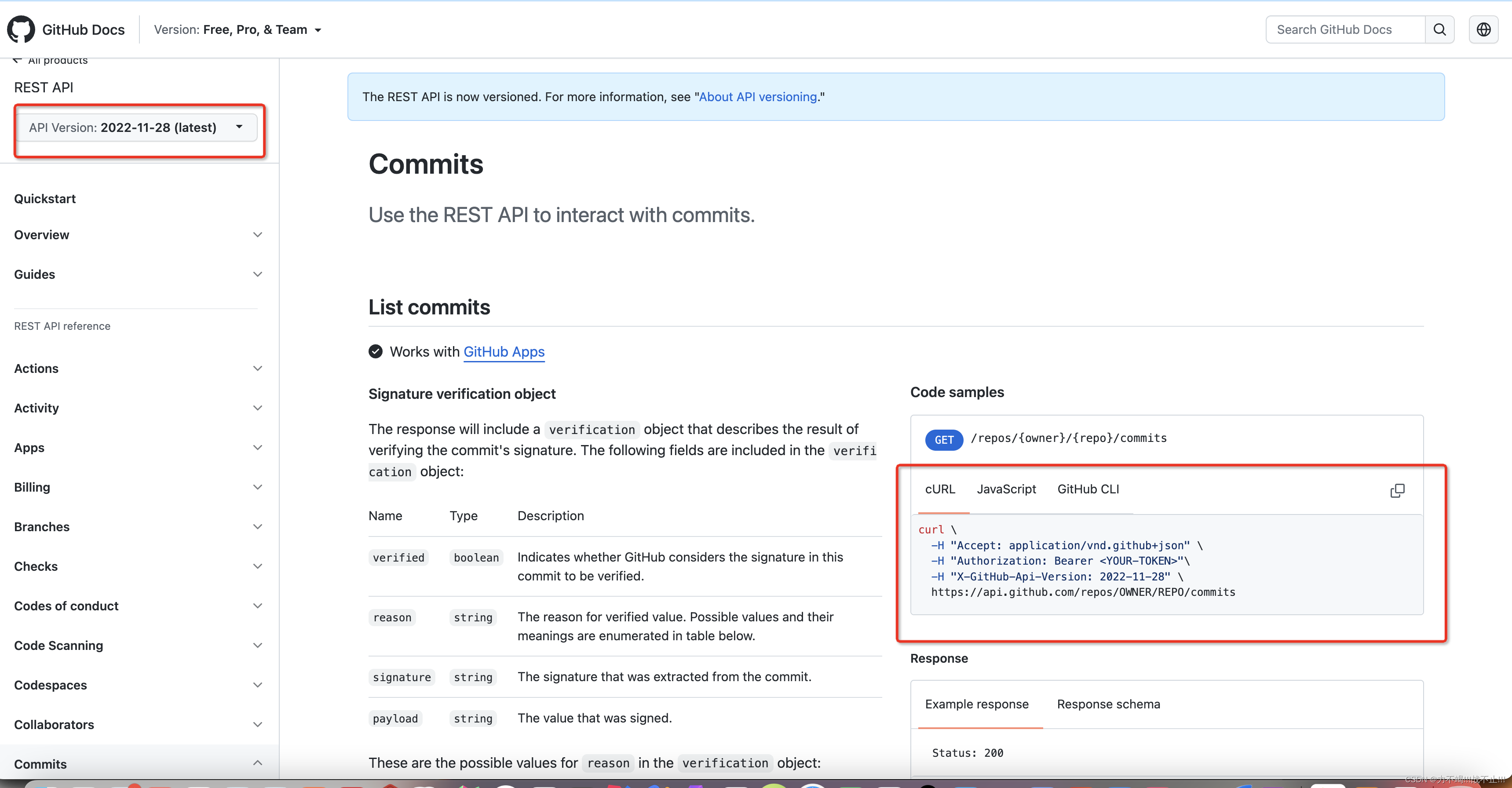
Task: Click the REST API sidebar title
Action: coord(44,88)
